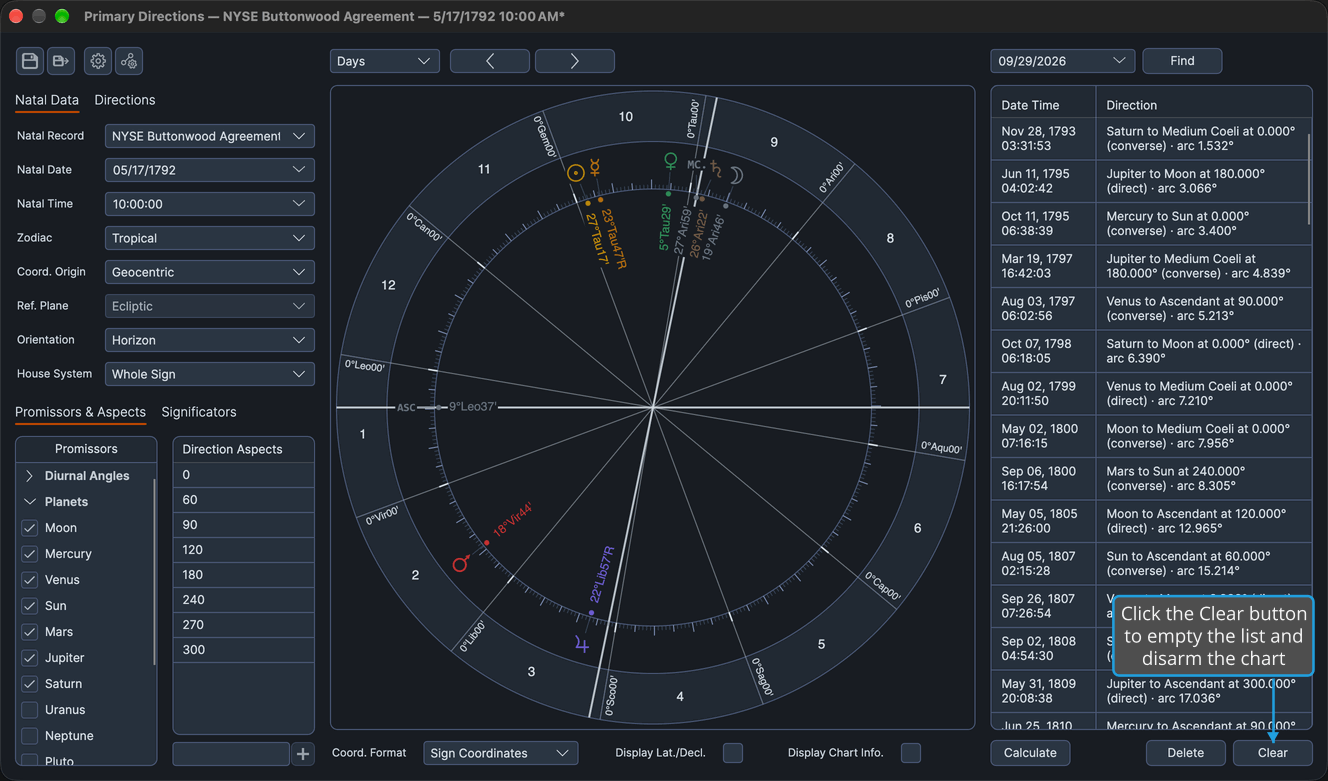The image size is (1328, 781).
Task: Collapse the Planets group
Action: pos(29,502)
